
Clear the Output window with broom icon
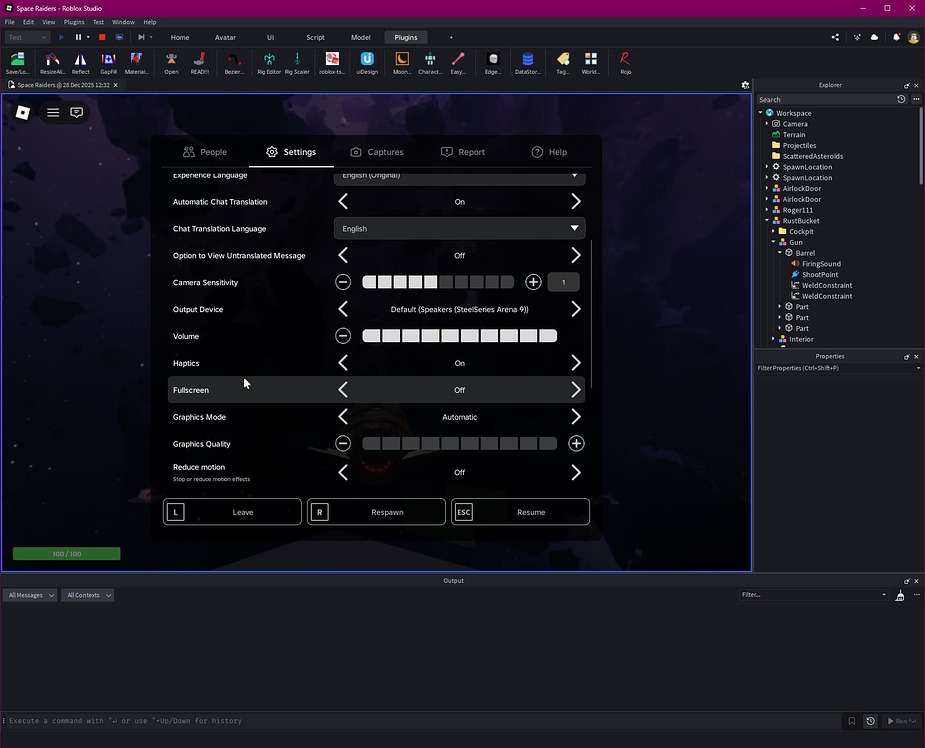tap(900, 596)
